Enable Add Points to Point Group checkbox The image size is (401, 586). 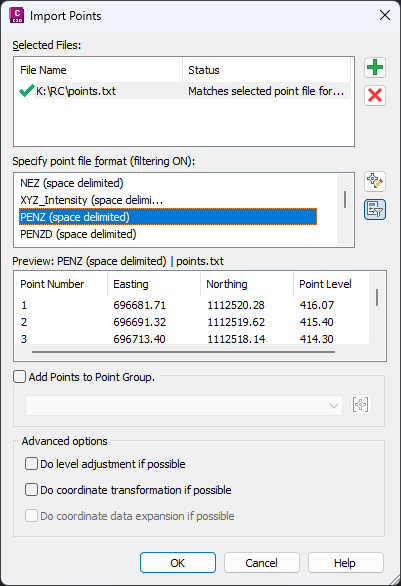20,377
